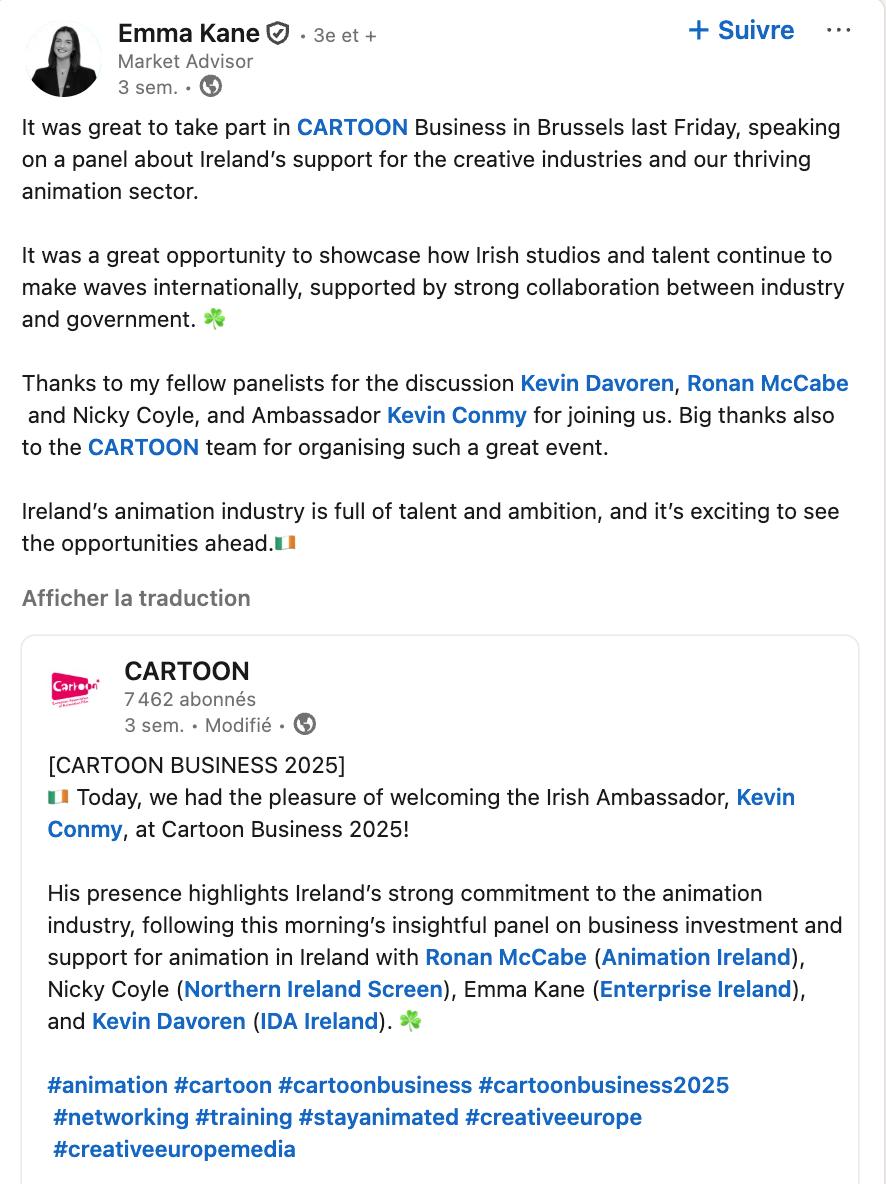Viewport: 886px width, 1184px height.
Task: Click the globe icon beside Modifié
Action: (x=305, y=724)
